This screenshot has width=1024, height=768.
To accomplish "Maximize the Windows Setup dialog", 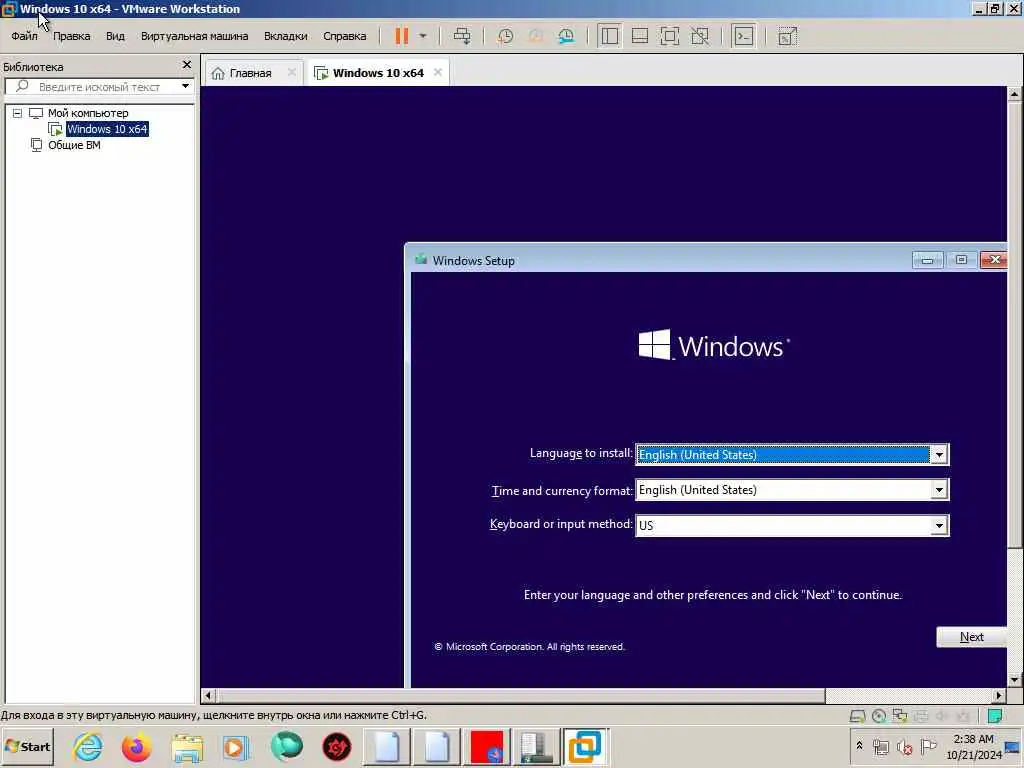I will [x=961, y=260].
